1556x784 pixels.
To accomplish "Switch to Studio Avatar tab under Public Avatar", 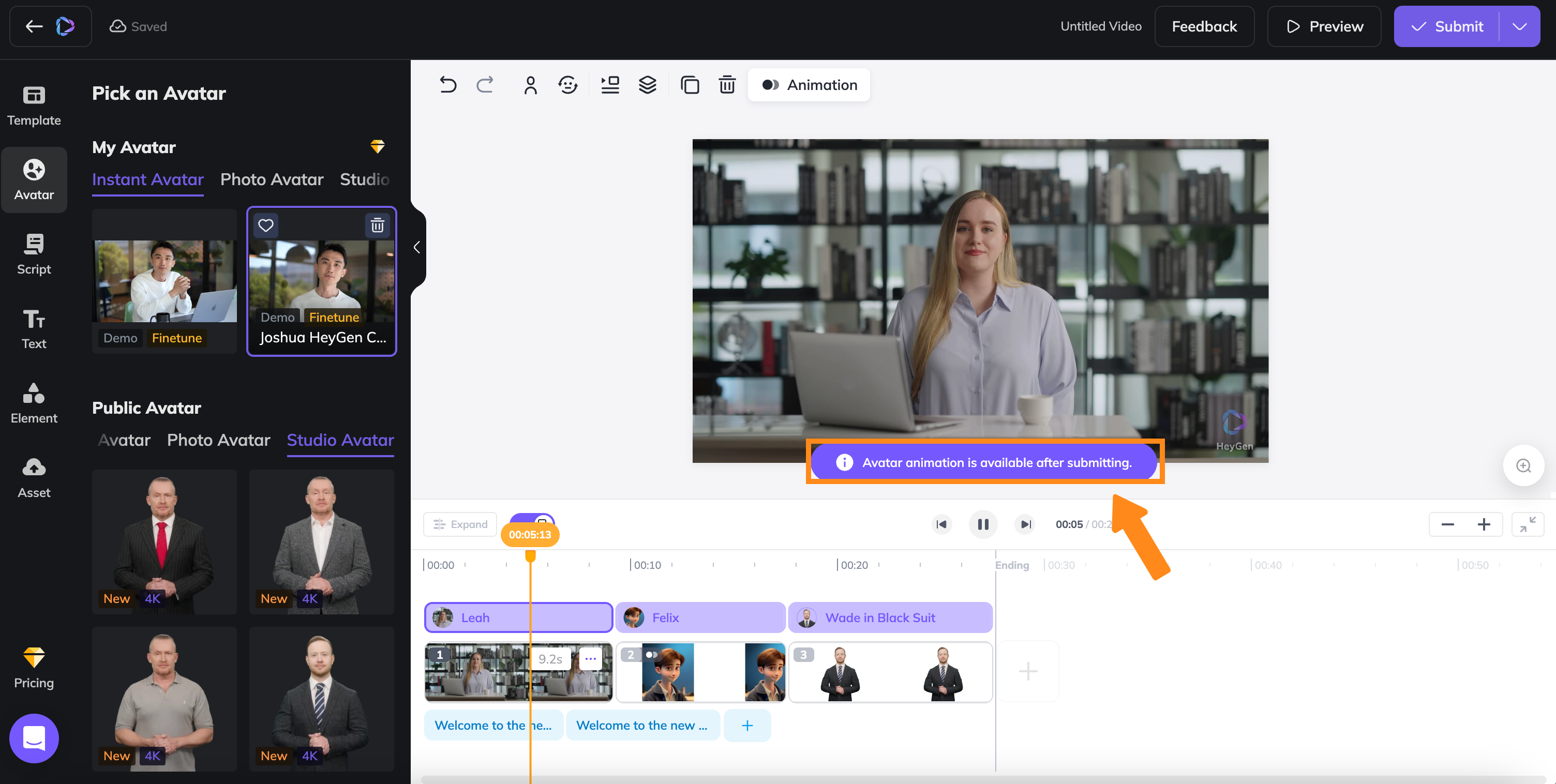I will pyautogui.click(x=340, y=440).
